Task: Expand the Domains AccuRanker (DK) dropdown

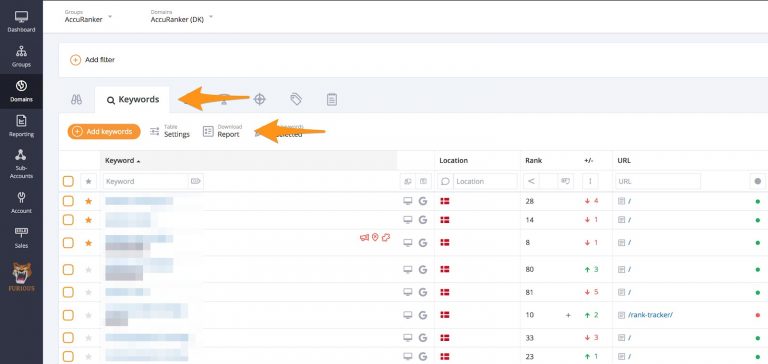Action: (182, 17)
